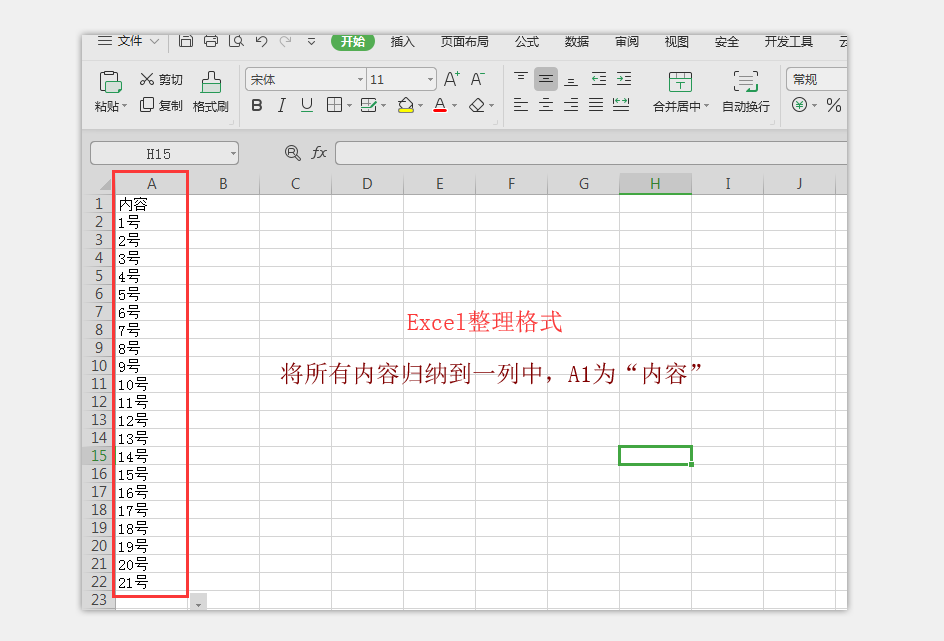Click the Format Painter (格式刷) icon
This screenshot has height=641, width=944.
[211, 81]
